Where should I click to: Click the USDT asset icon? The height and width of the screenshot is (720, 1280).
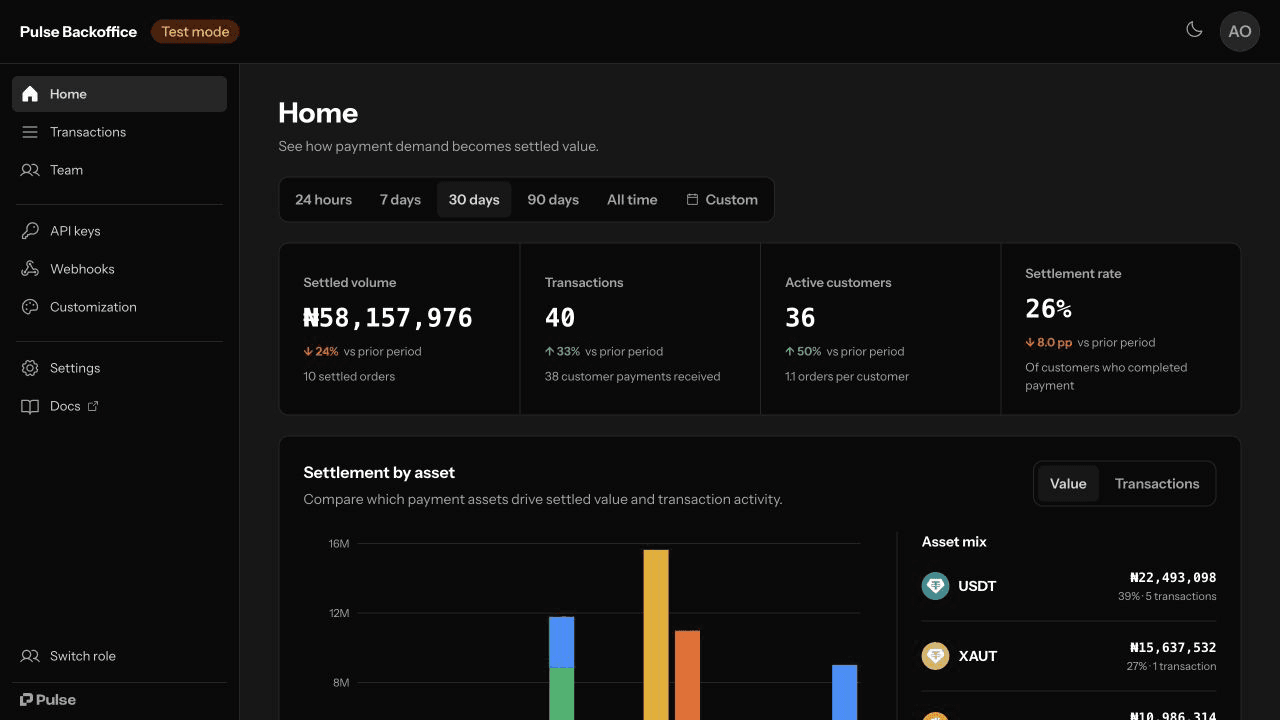(x=935, y=586)
